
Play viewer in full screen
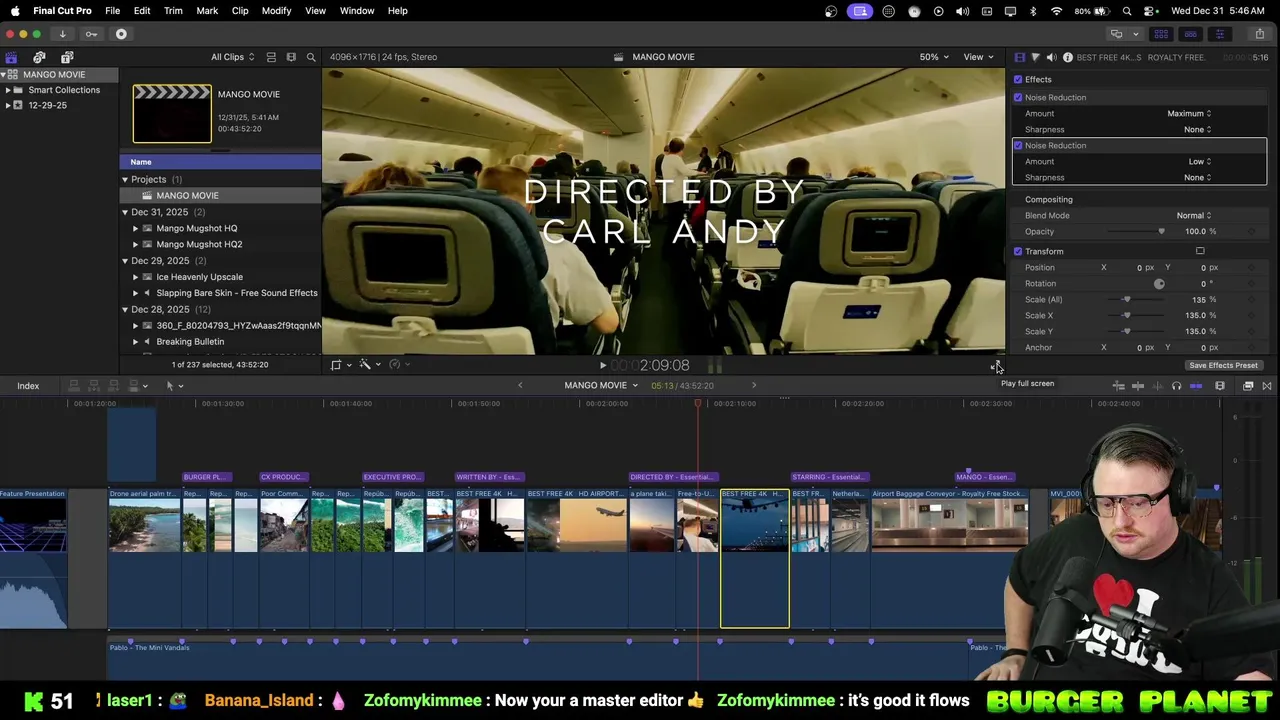click(x=995, y=366)
